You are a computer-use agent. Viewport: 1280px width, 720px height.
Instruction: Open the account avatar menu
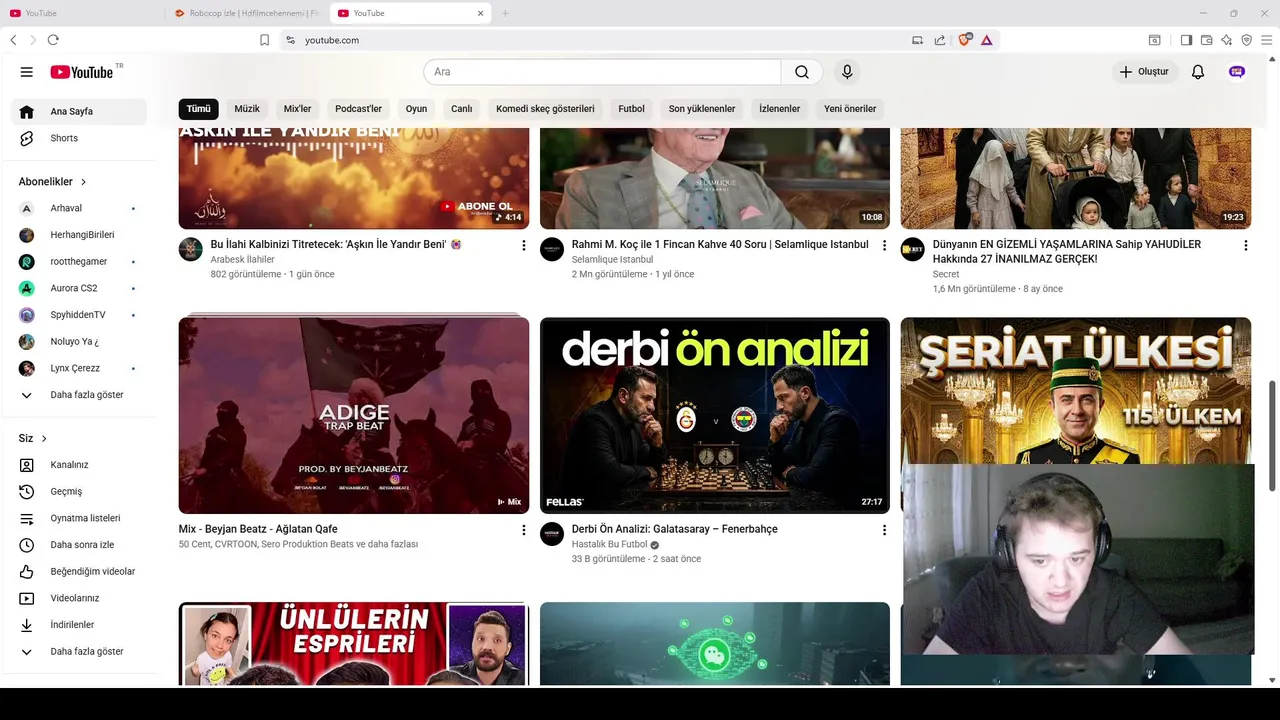1237,72
